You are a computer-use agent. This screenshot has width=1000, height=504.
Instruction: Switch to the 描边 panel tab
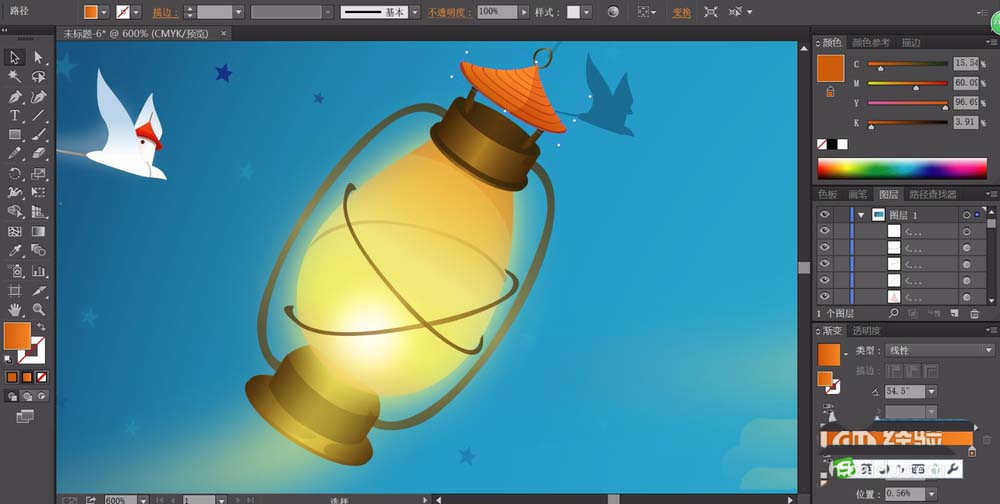[911, 43]
